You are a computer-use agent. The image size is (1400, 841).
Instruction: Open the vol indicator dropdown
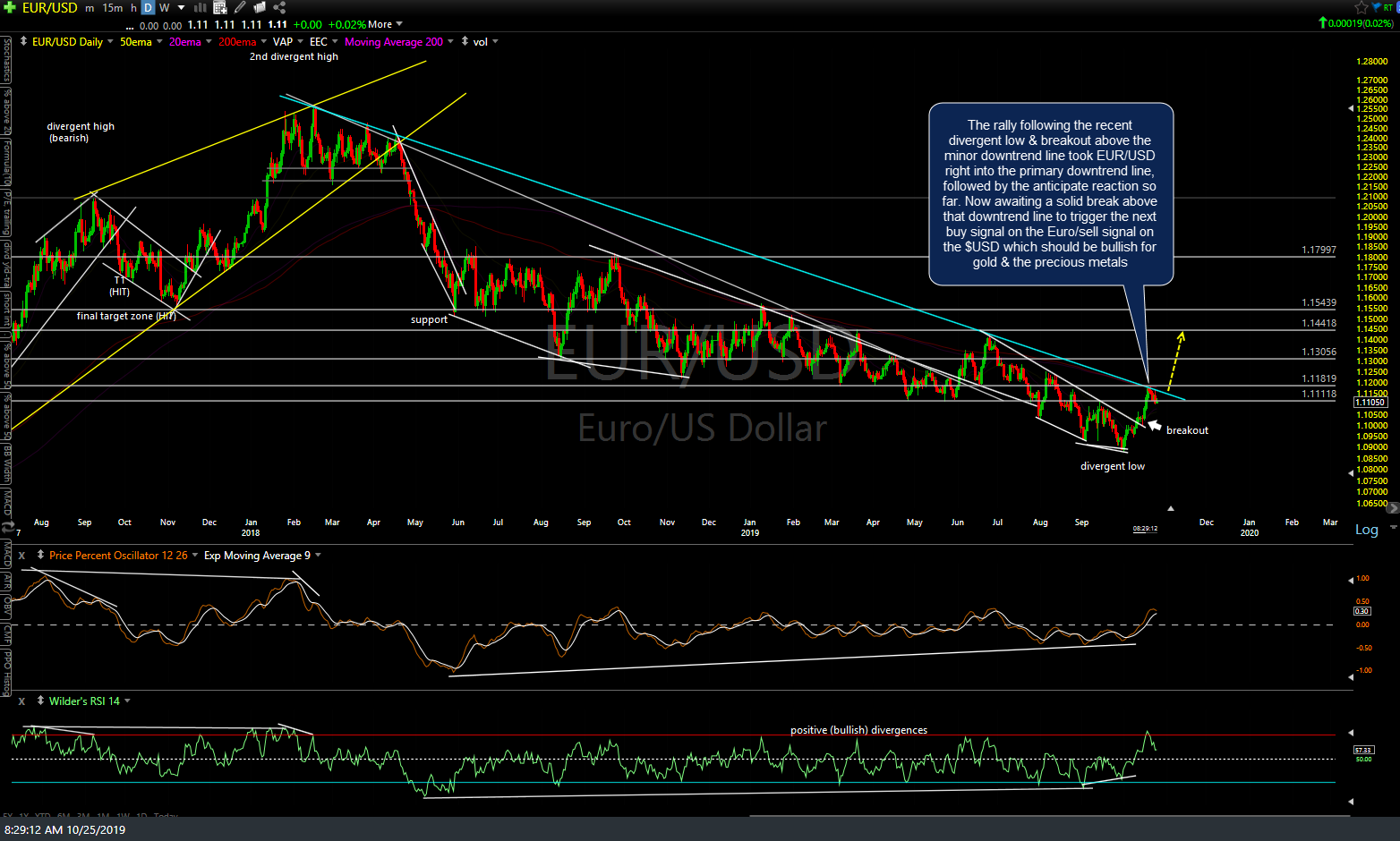(x=495, y=42)
